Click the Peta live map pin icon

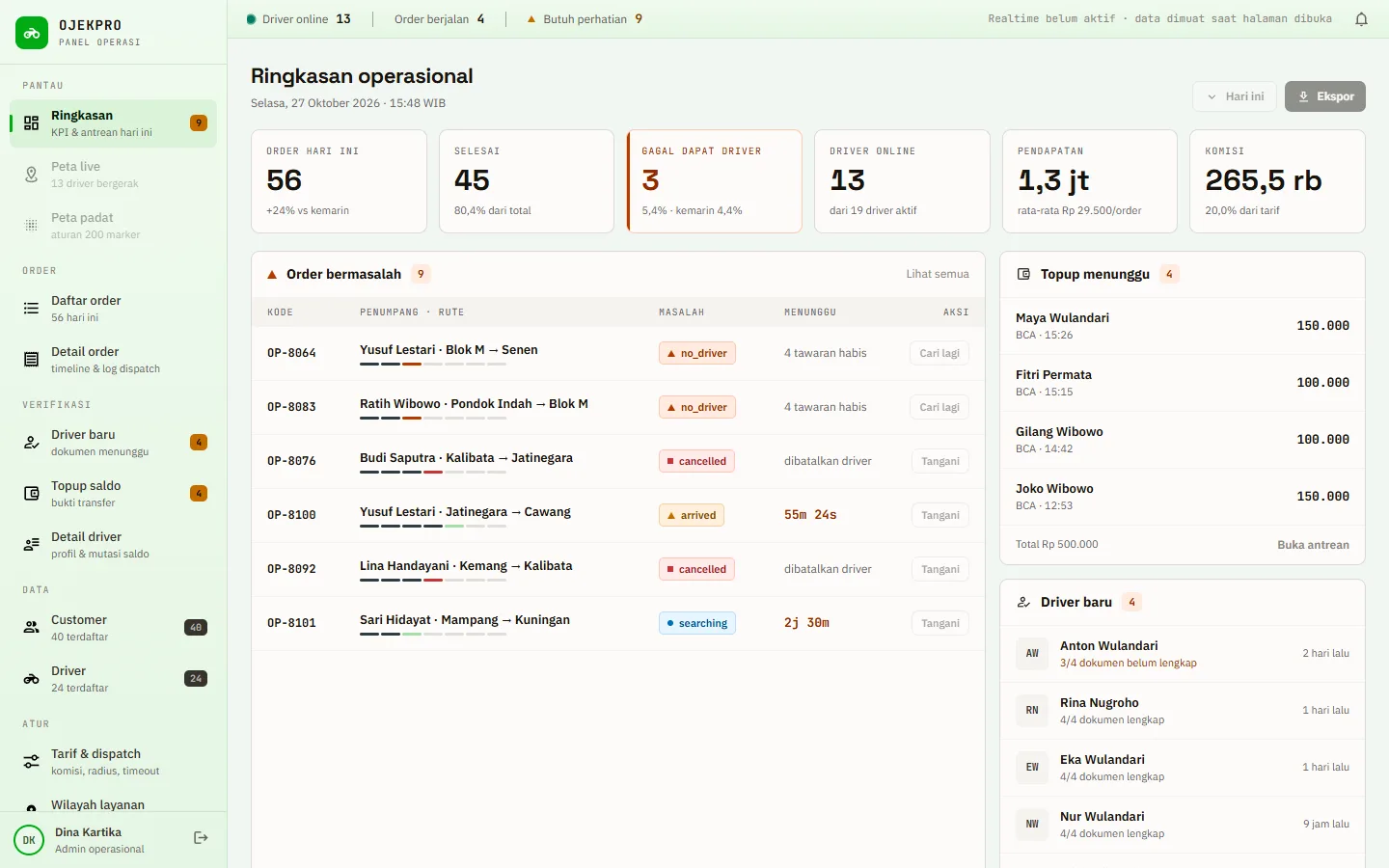(x=32, y=175)
